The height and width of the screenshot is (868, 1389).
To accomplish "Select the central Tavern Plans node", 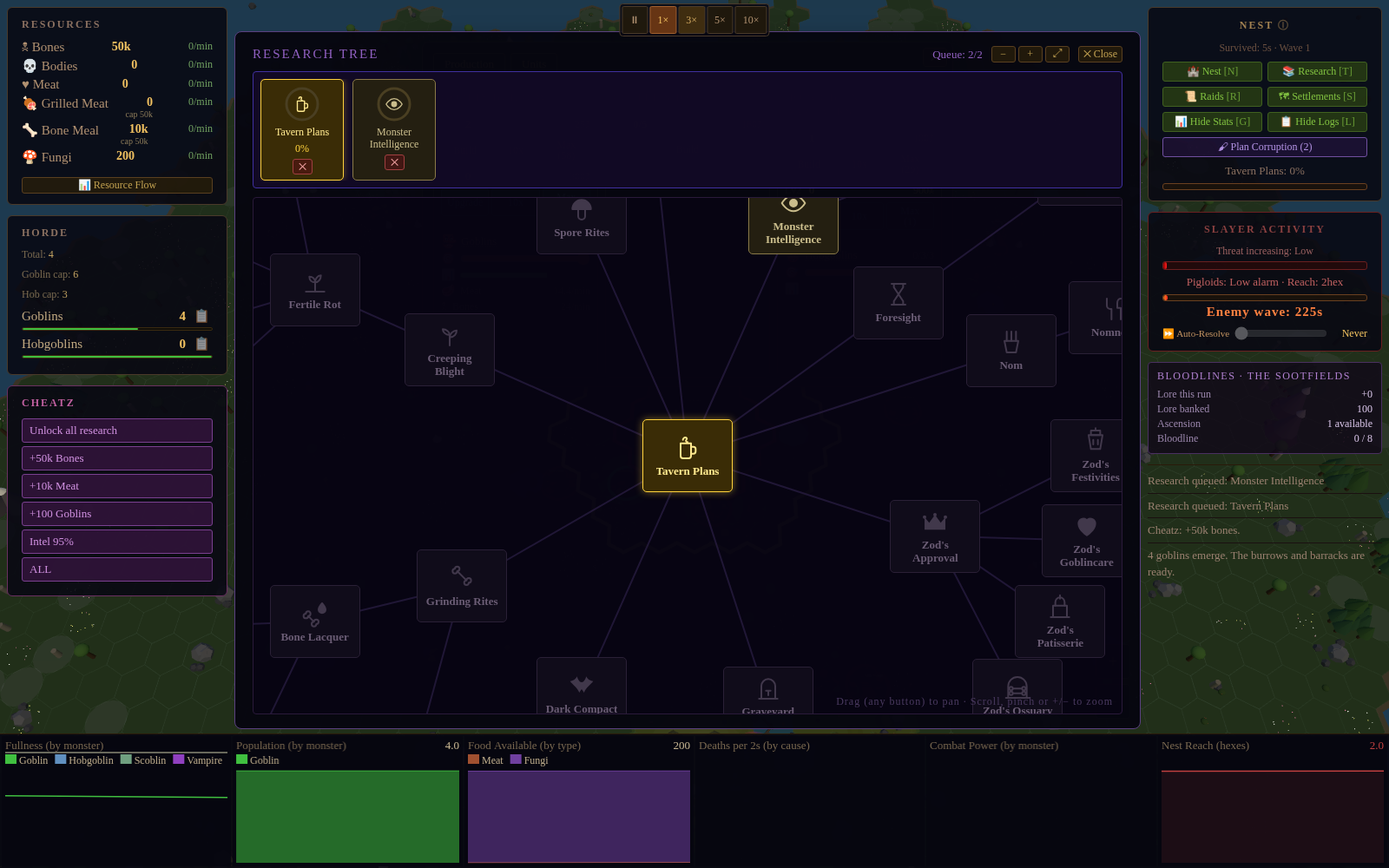I will (x=688, y=456).
